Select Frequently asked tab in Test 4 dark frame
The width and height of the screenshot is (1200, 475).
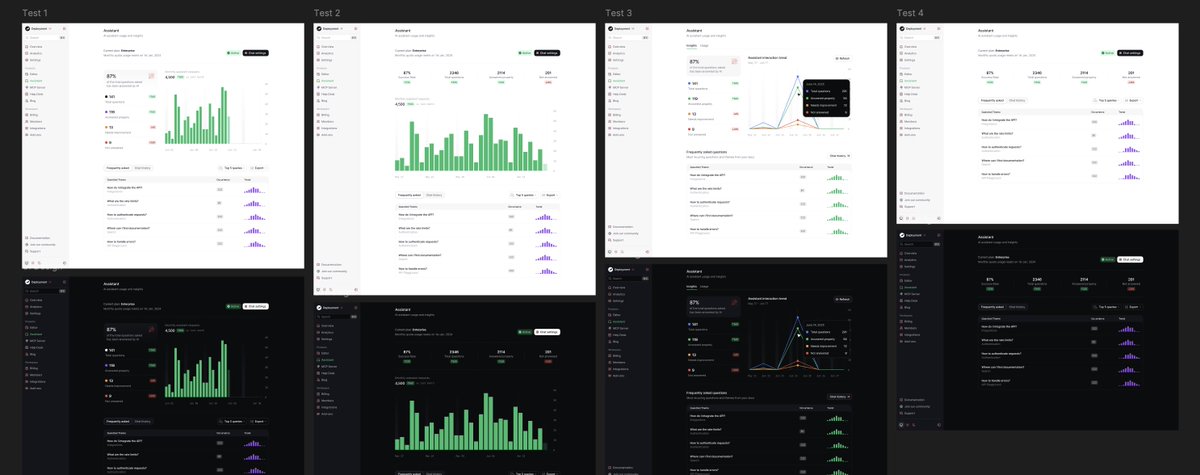tap(992, 307)
